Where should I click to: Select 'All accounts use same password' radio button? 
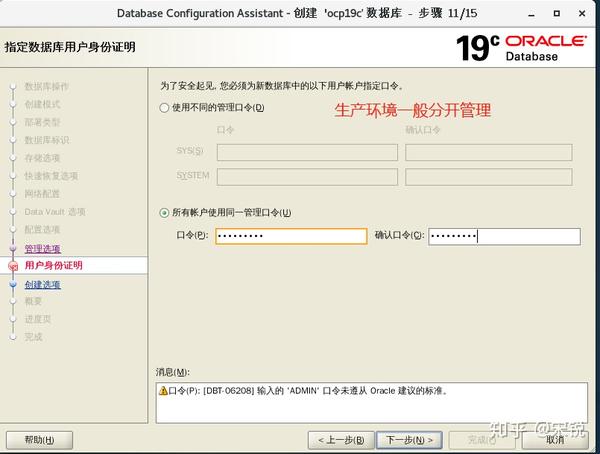tap(164, 212)
